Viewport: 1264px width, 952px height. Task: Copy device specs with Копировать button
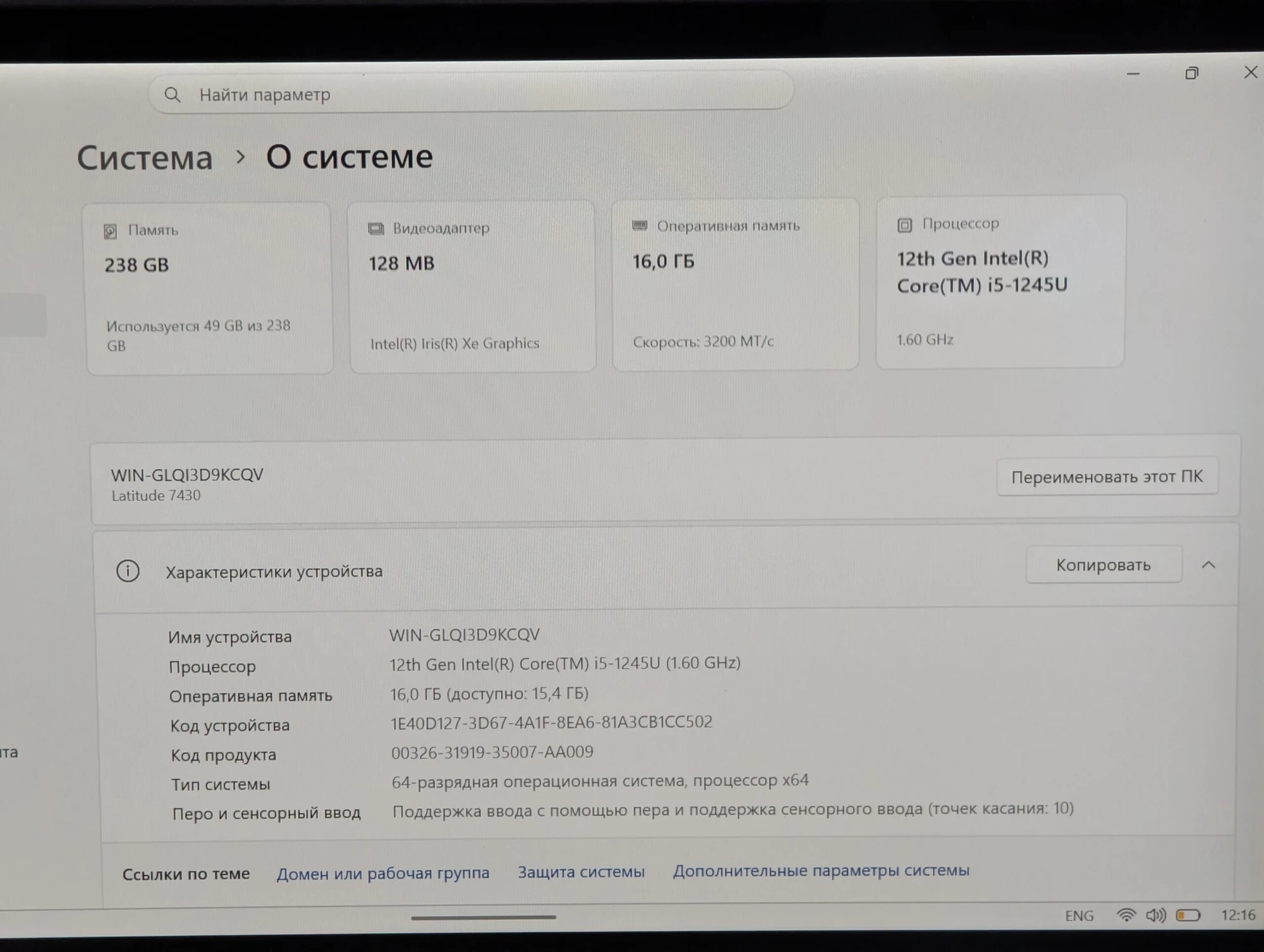tap(1103, 564)
